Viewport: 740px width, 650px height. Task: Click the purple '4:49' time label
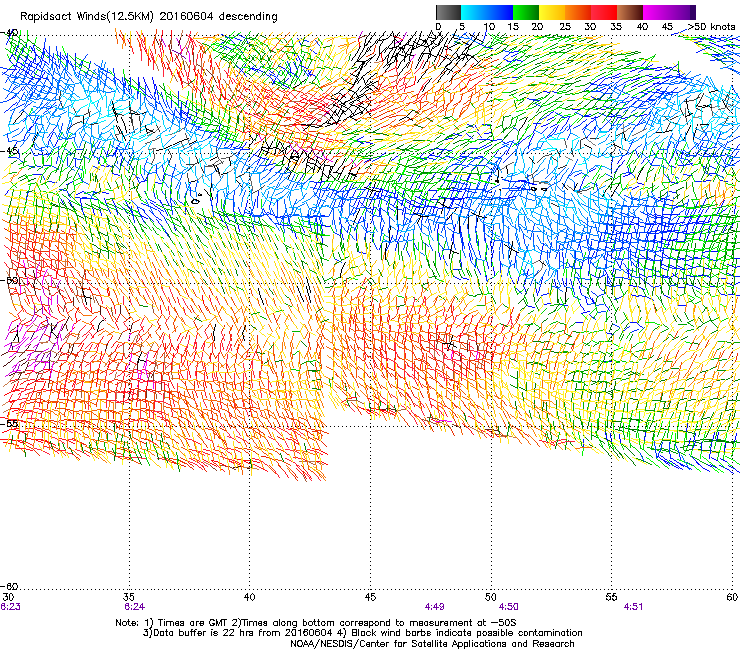(x=434, y=607)
